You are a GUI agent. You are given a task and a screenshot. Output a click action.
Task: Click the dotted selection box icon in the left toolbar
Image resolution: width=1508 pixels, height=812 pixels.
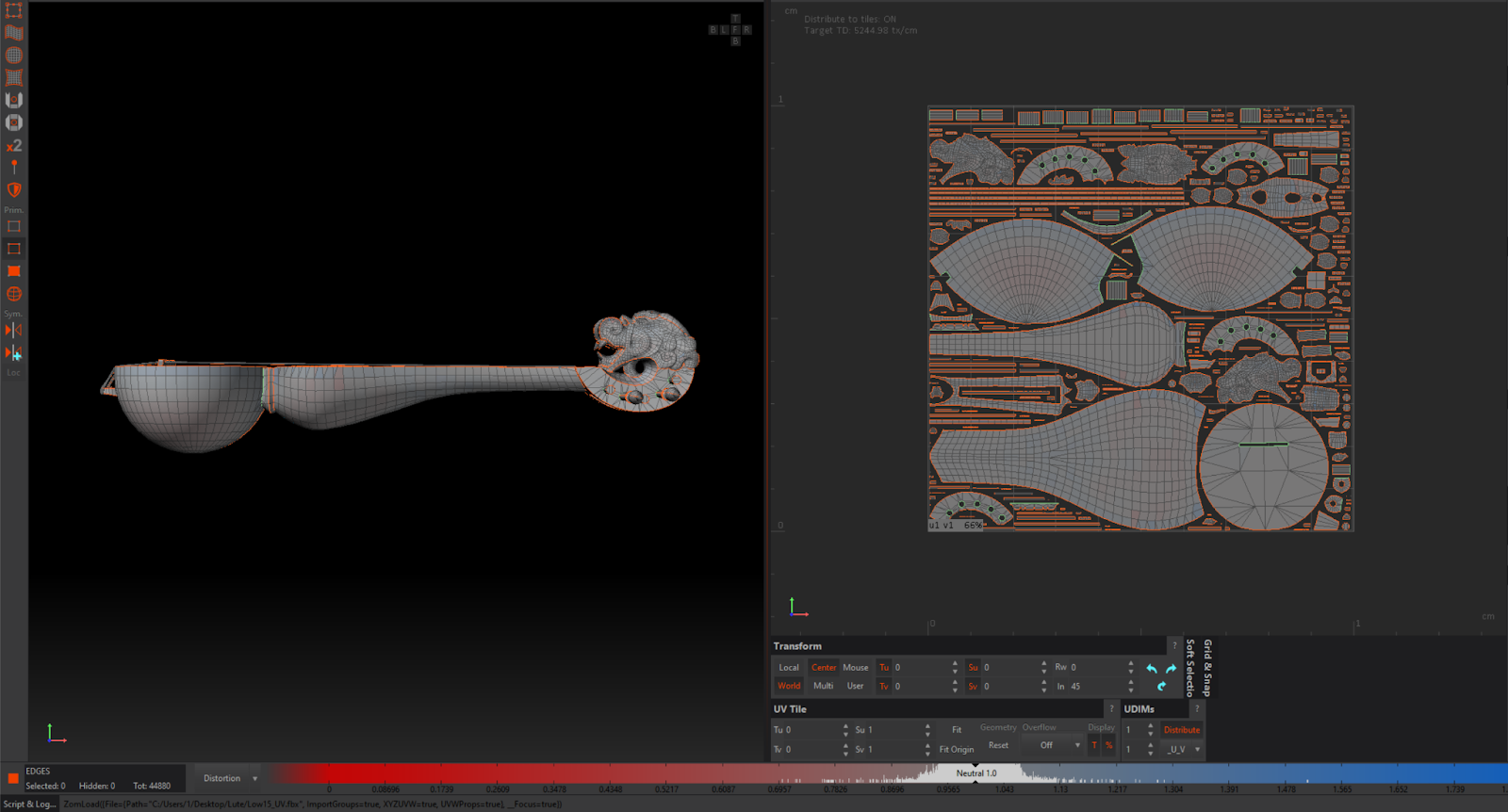13,10
